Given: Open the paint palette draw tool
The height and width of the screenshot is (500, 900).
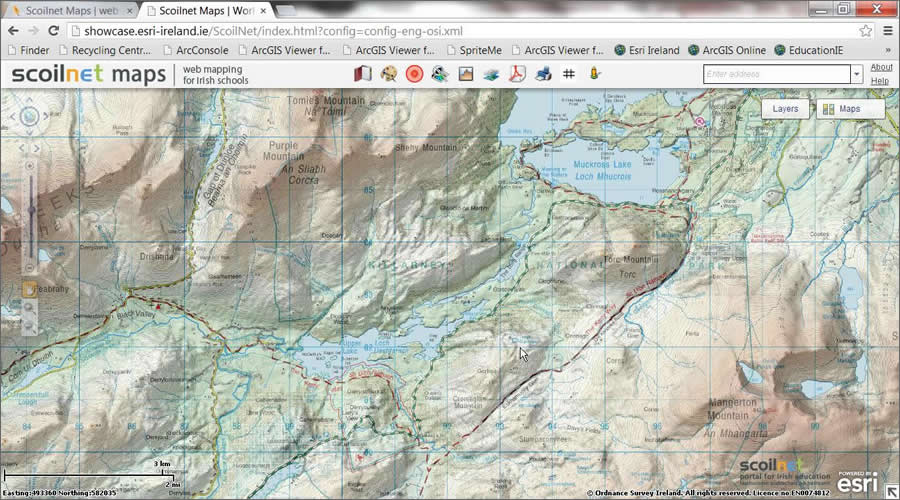Looking at the screenshot, I should point(389,74).
